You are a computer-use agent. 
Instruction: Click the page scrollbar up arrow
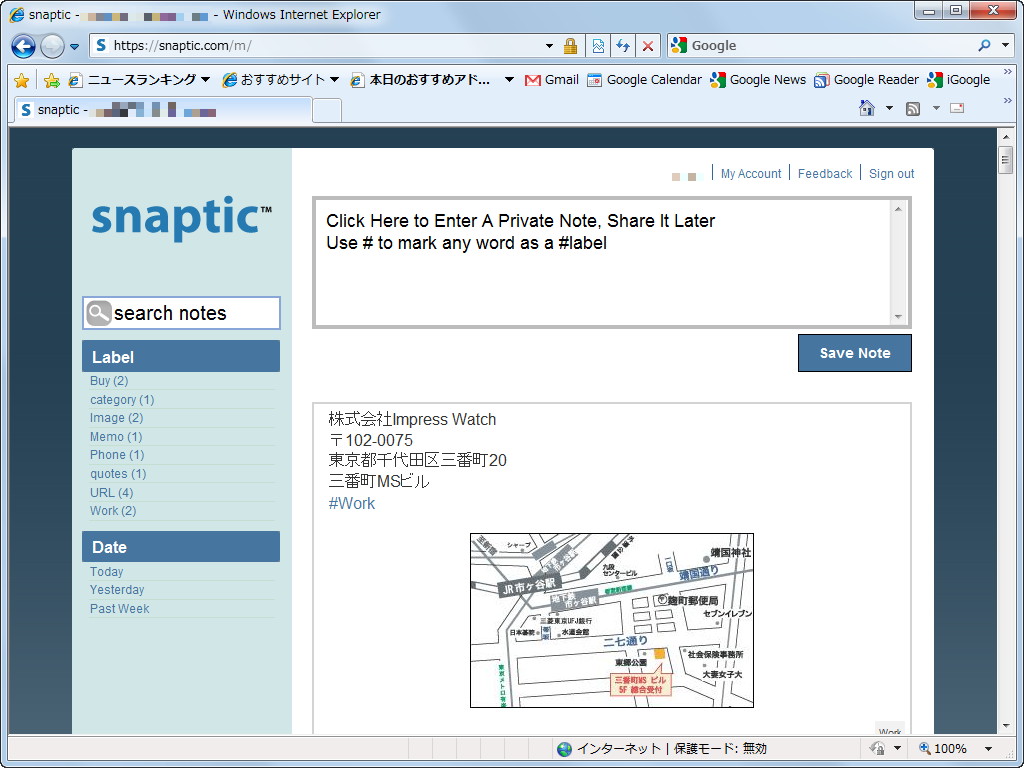1006,136
